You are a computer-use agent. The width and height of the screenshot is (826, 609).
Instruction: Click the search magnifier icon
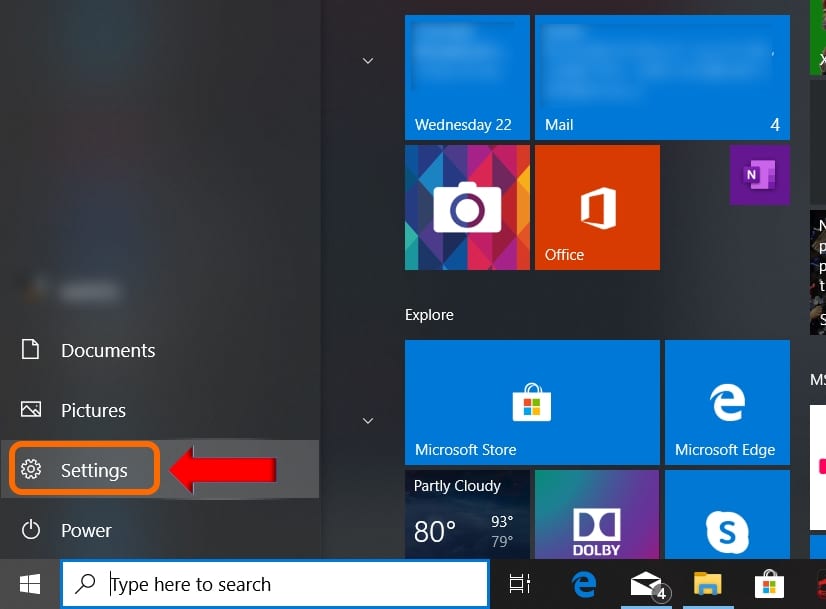point(85,584)
